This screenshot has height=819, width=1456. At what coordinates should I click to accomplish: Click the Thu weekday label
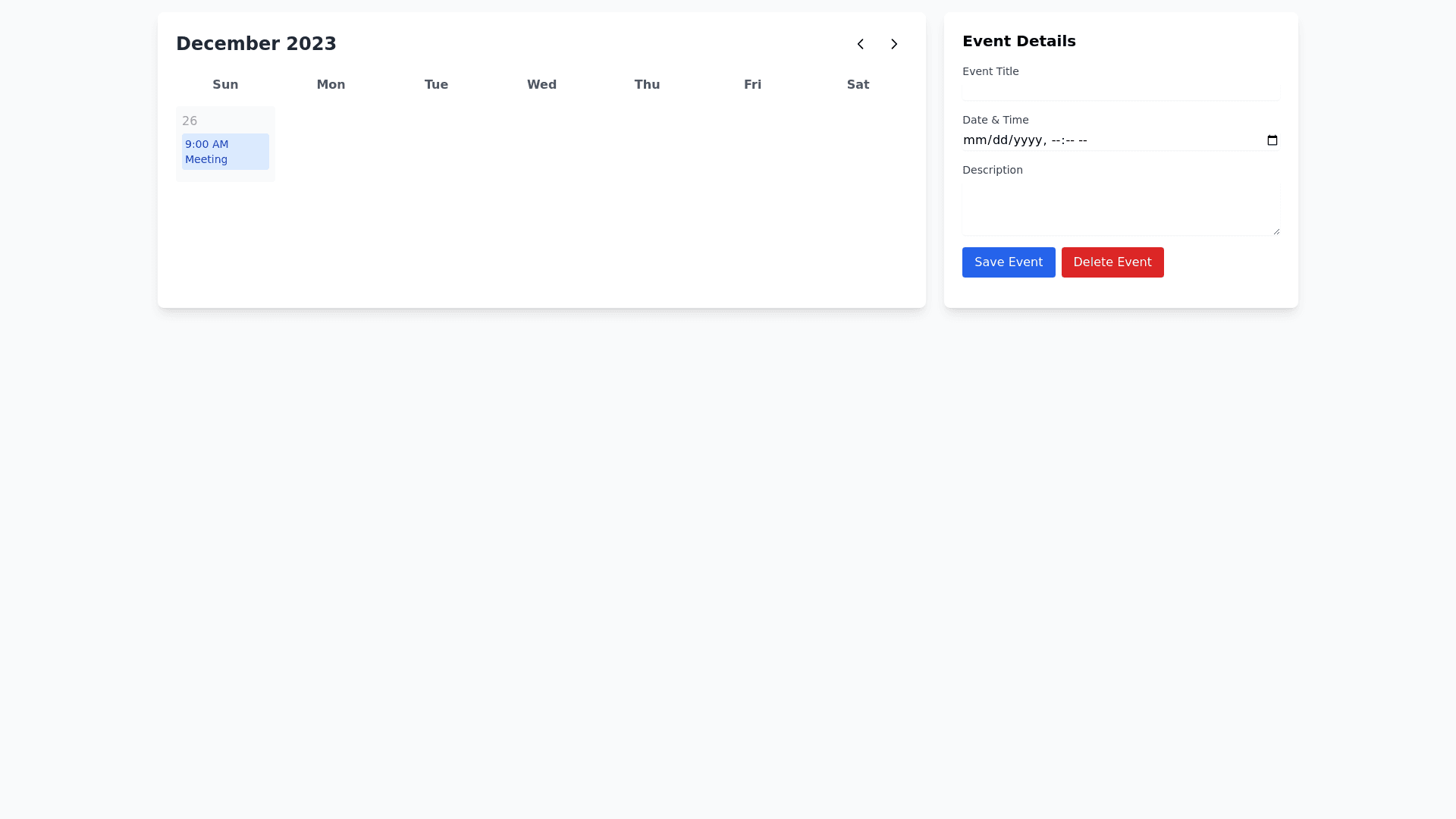(646, 84)
